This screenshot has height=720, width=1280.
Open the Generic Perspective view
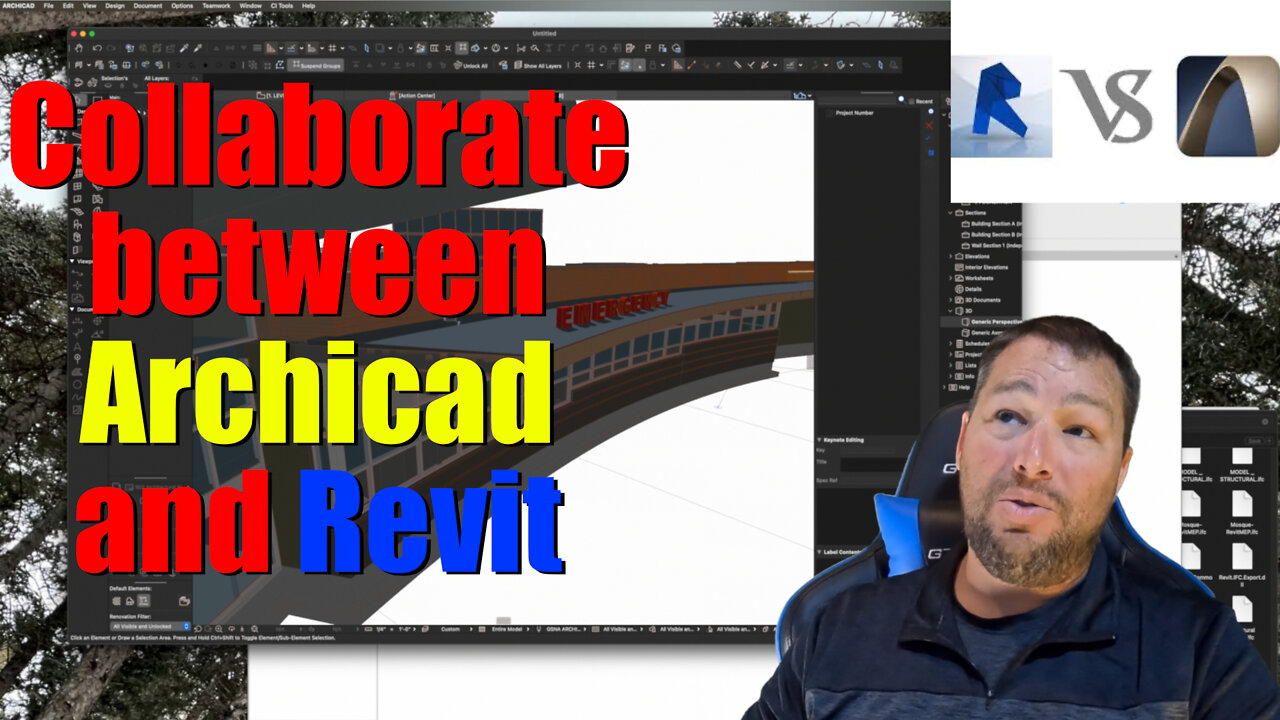point(991,321)
